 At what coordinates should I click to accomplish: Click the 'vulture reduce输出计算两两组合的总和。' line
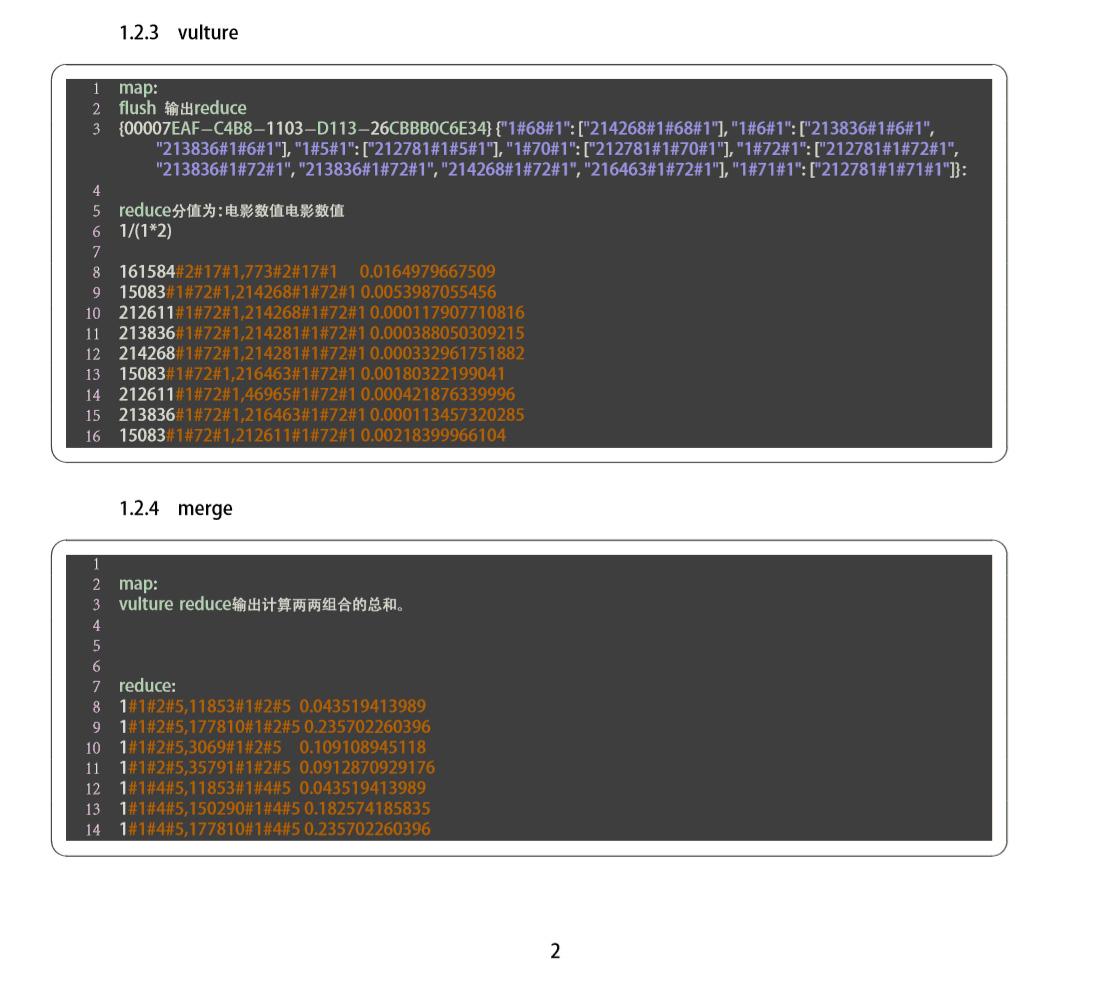coord(261,605)
